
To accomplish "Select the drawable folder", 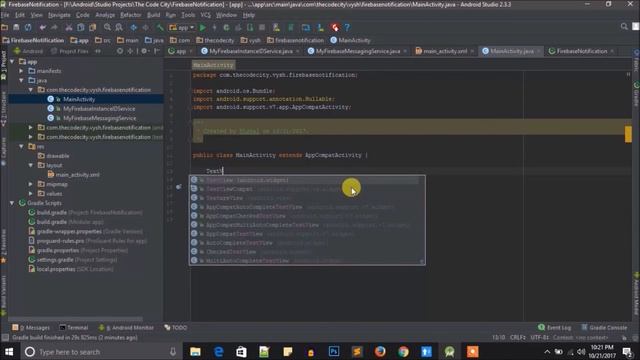I will (58, 156).
